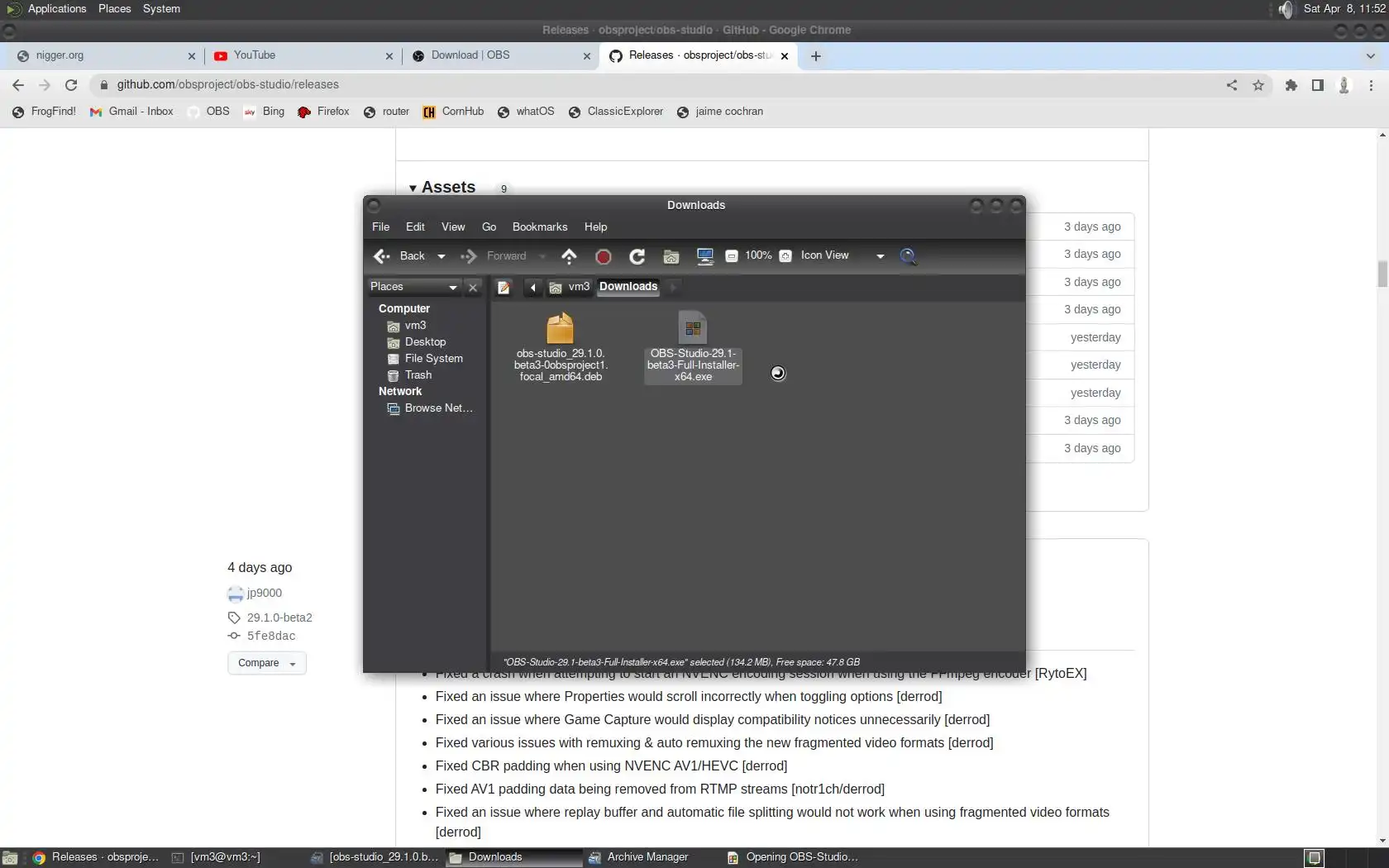The image size is (1389, 868).
Task: Open the Chrome profile avatar menu
Action: click(1344, 84)
